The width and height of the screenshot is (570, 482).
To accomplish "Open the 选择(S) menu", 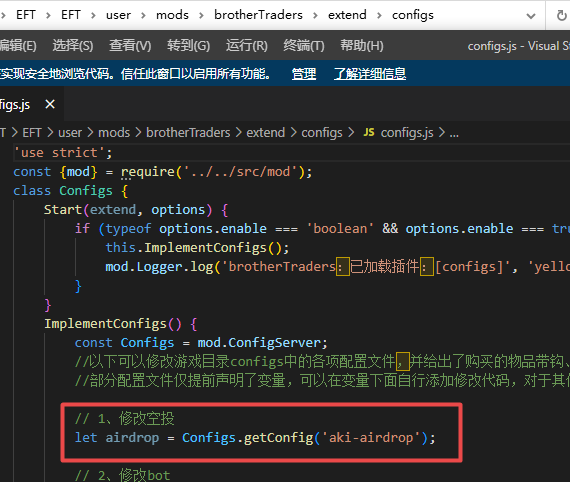I will pyautogui.click(x=73, y=46).
